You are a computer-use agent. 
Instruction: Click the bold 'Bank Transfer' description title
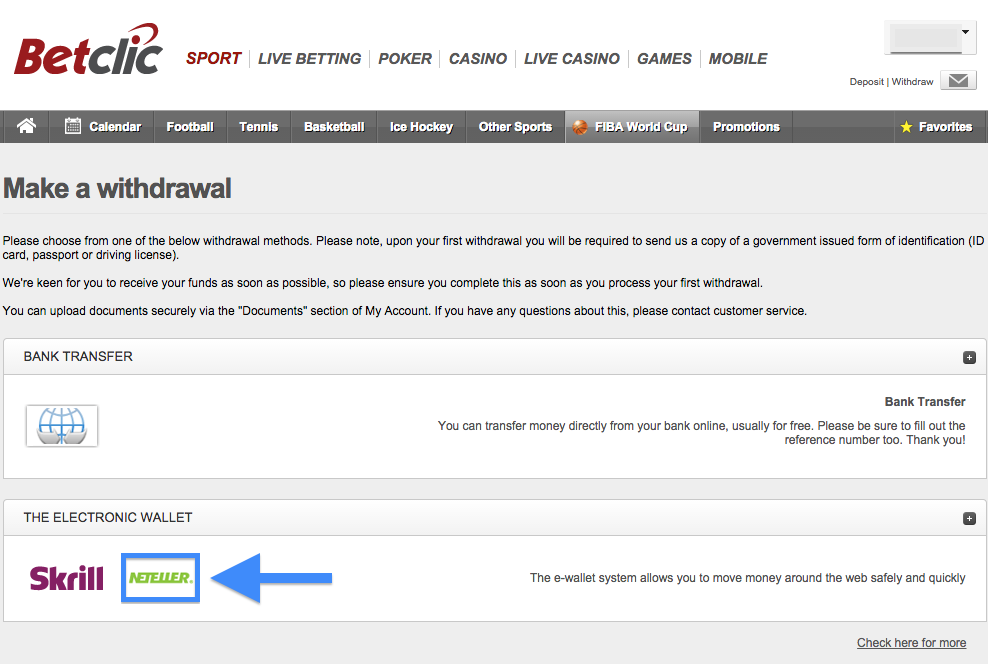click(924, 402)
